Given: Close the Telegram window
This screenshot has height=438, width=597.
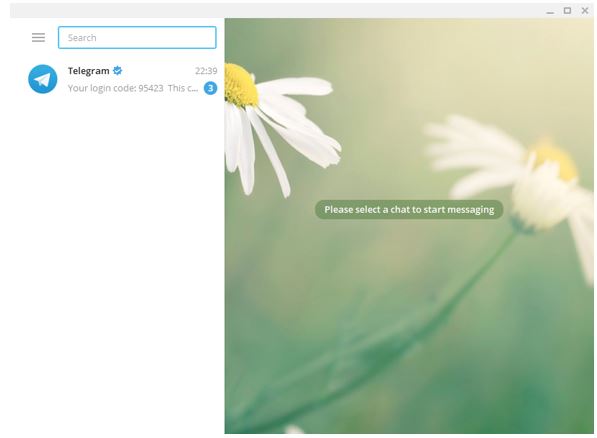Looking at the screenshot, I should point(585,11).
